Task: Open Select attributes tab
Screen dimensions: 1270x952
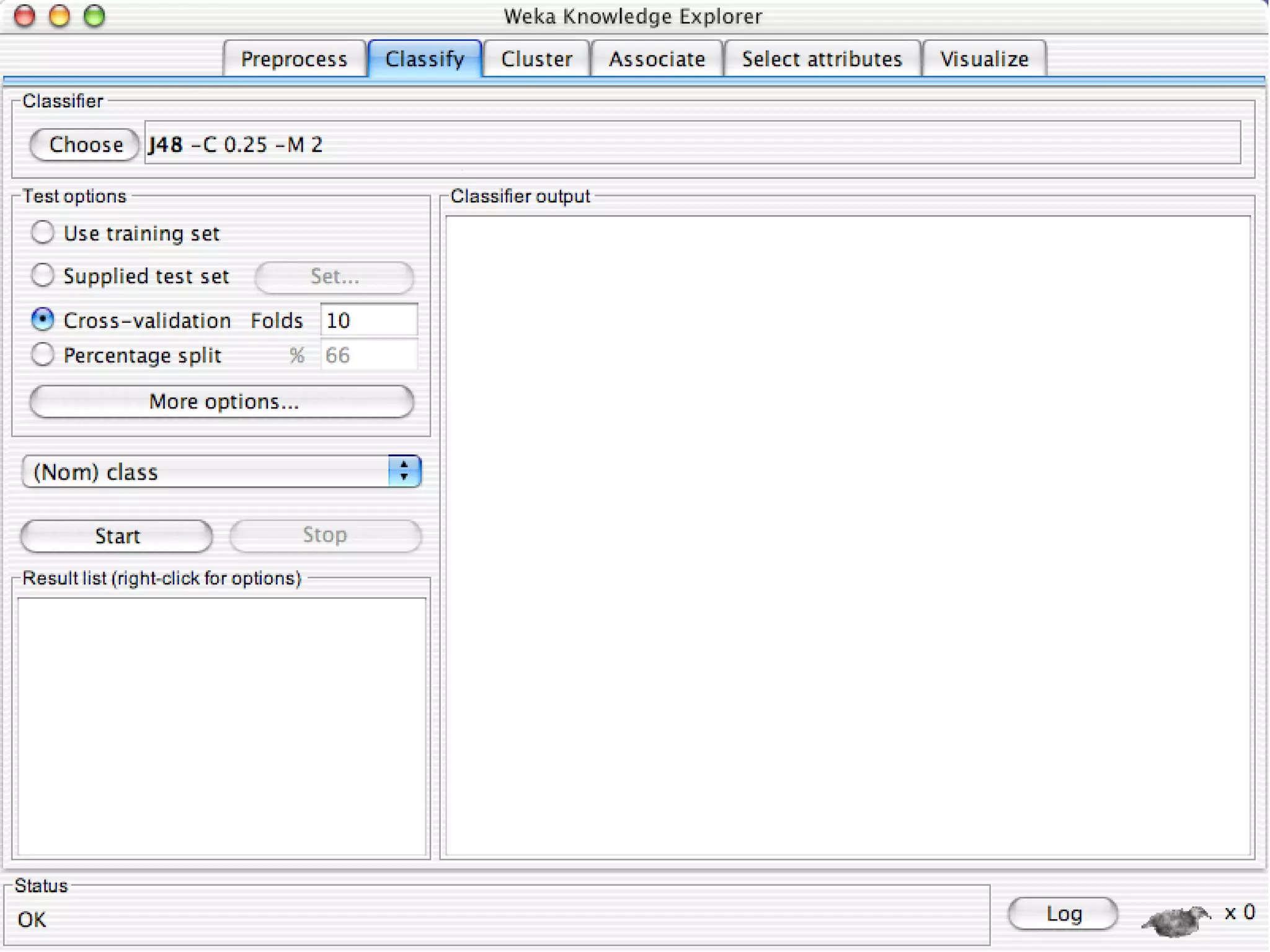Action: point(822,59)
